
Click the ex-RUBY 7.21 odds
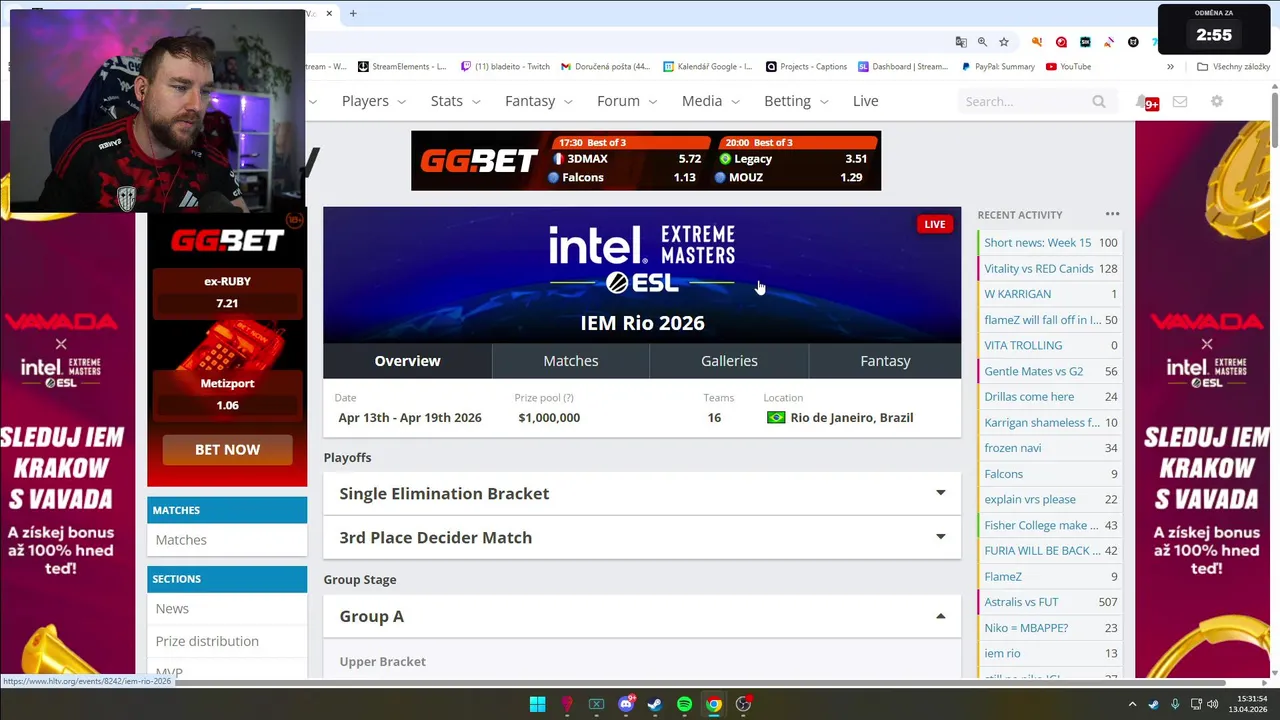tap(227, 292)
